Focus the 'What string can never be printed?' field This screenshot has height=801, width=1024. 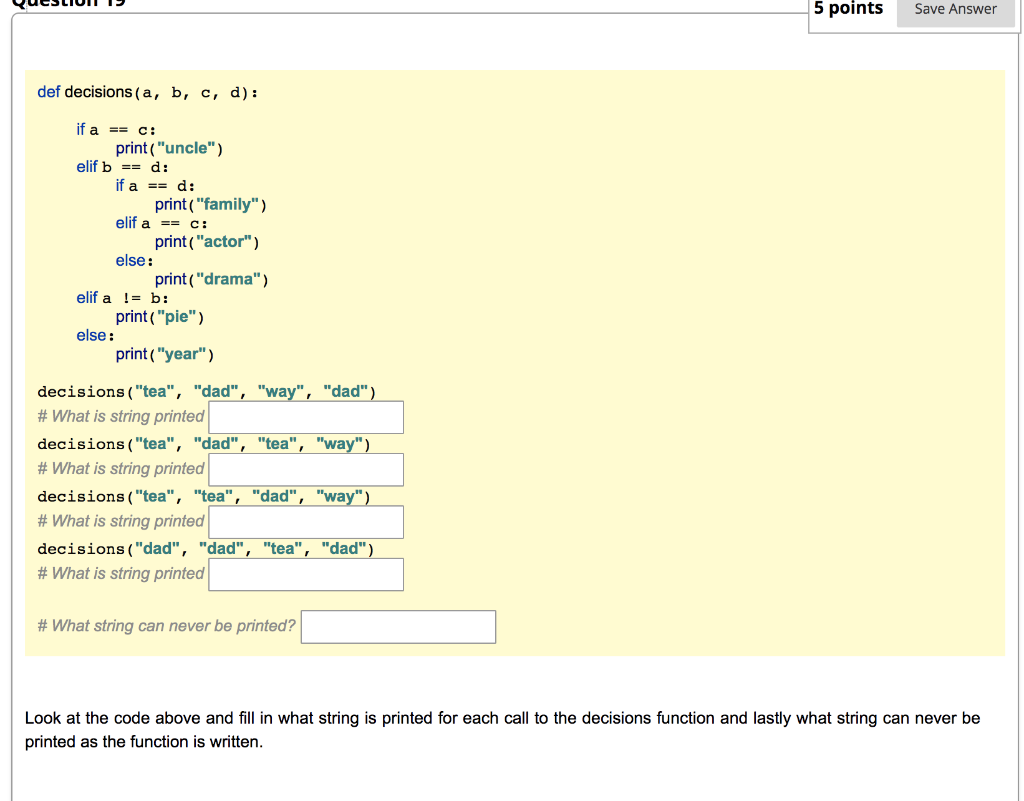pyautogui.click(x=398, y=626)
